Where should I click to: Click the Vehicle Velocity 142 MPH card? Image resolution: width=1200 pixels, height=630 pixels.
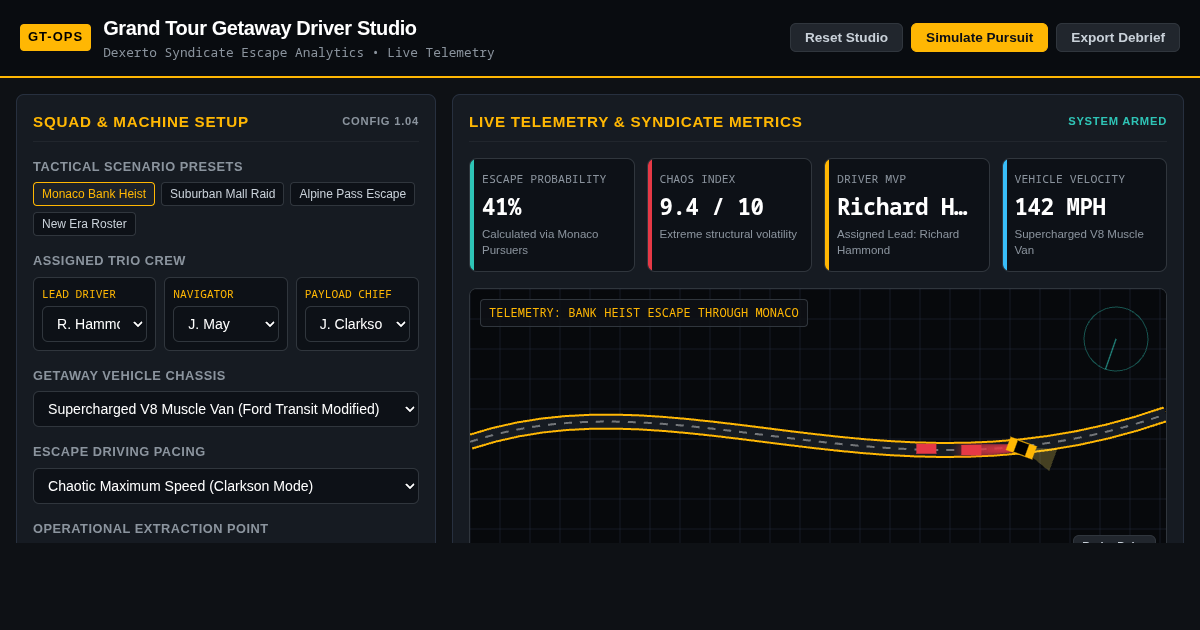click(1084, 215)
